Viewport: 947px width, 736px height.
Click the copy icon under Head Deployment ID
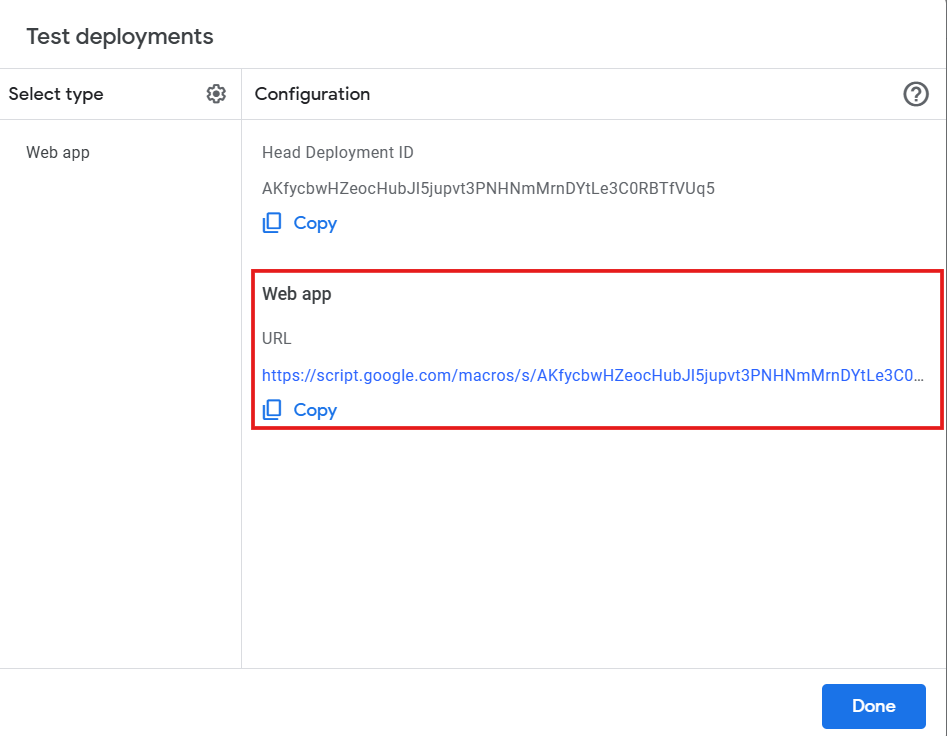pyautogui.click(x=272, y=223)
